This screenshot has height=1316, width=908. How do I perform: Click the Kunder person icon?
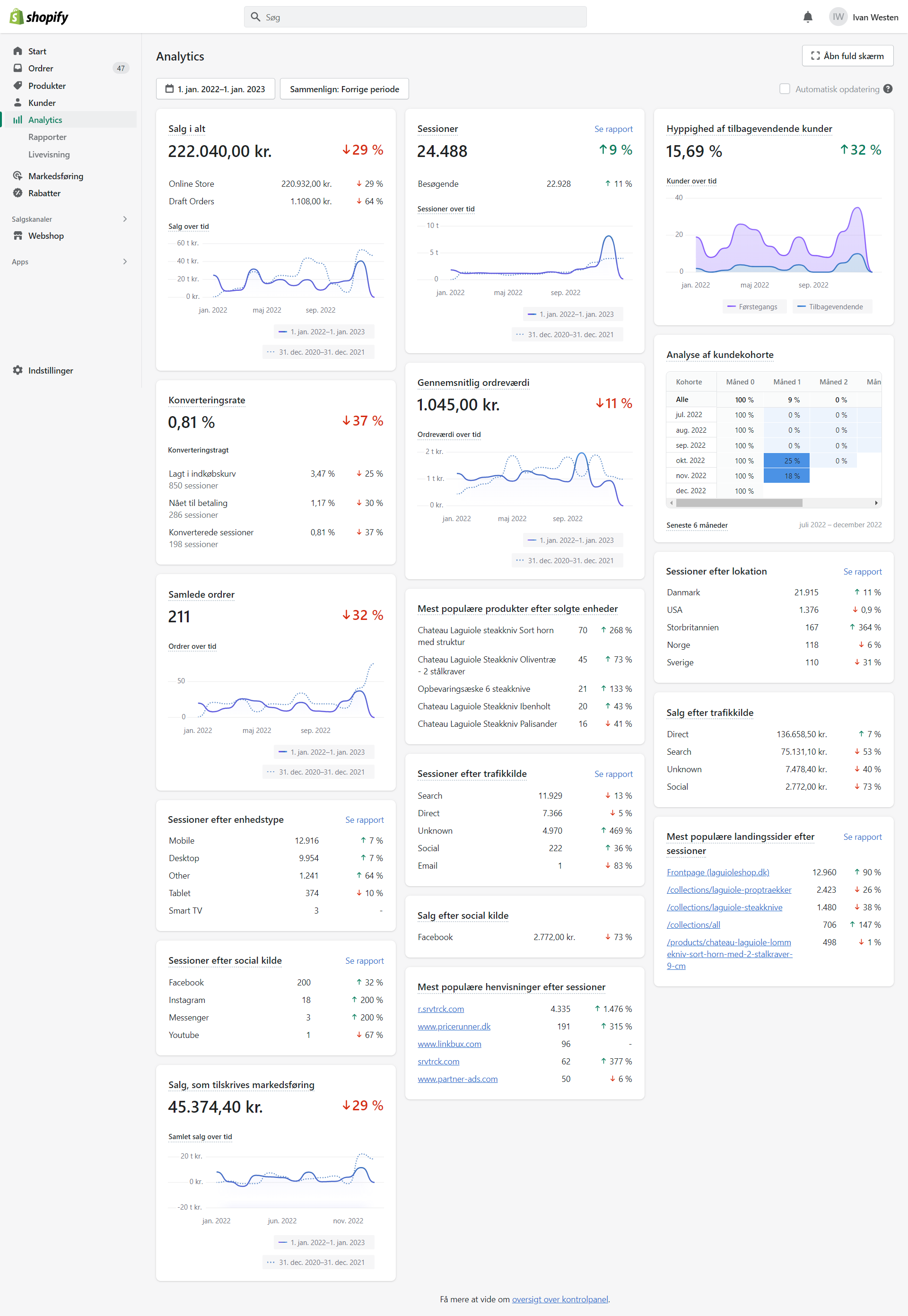tap(17, 103)
